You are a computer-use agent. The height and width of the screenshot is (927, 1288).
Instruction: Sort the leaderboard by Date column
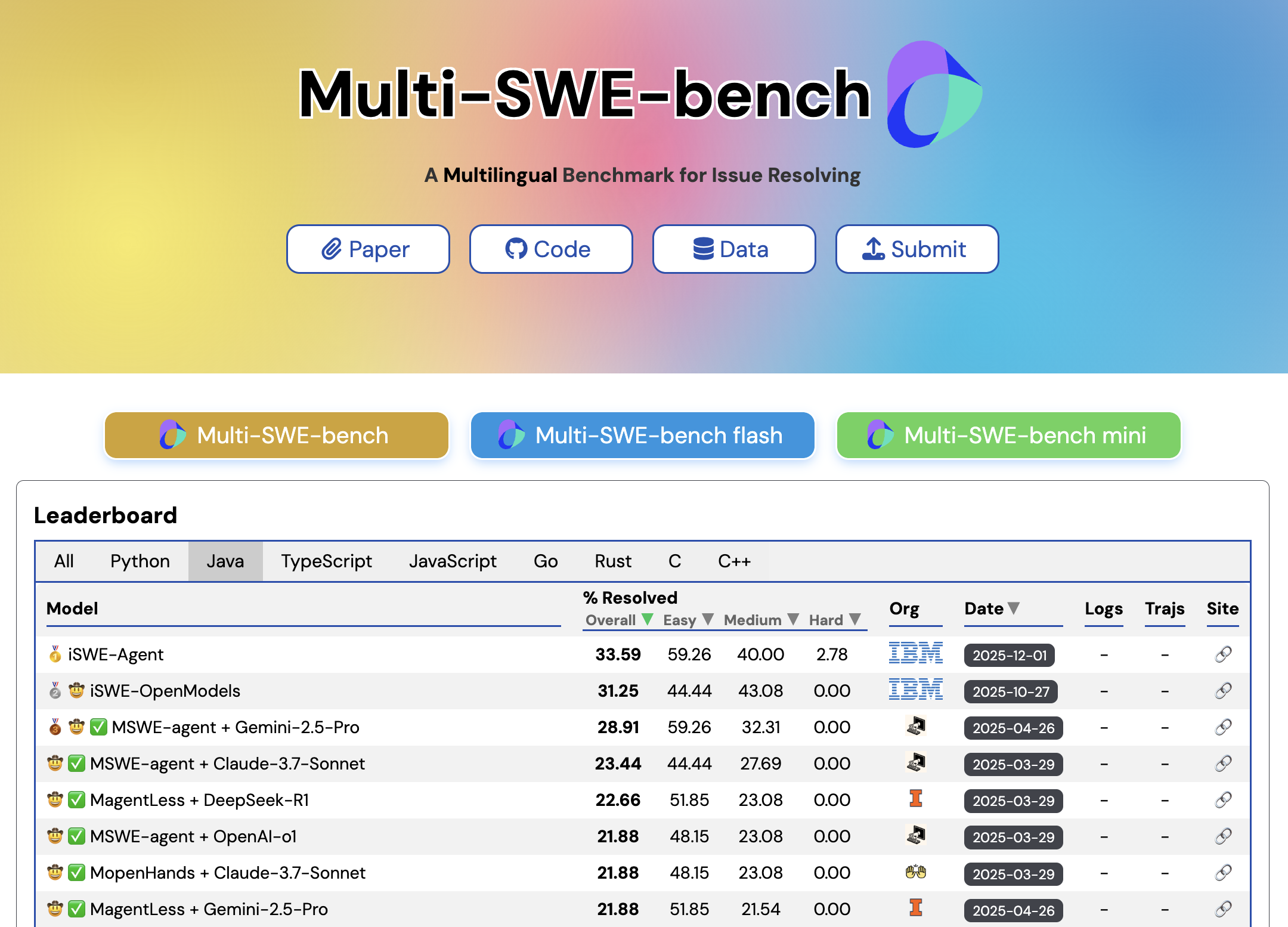click(1013, 608)
